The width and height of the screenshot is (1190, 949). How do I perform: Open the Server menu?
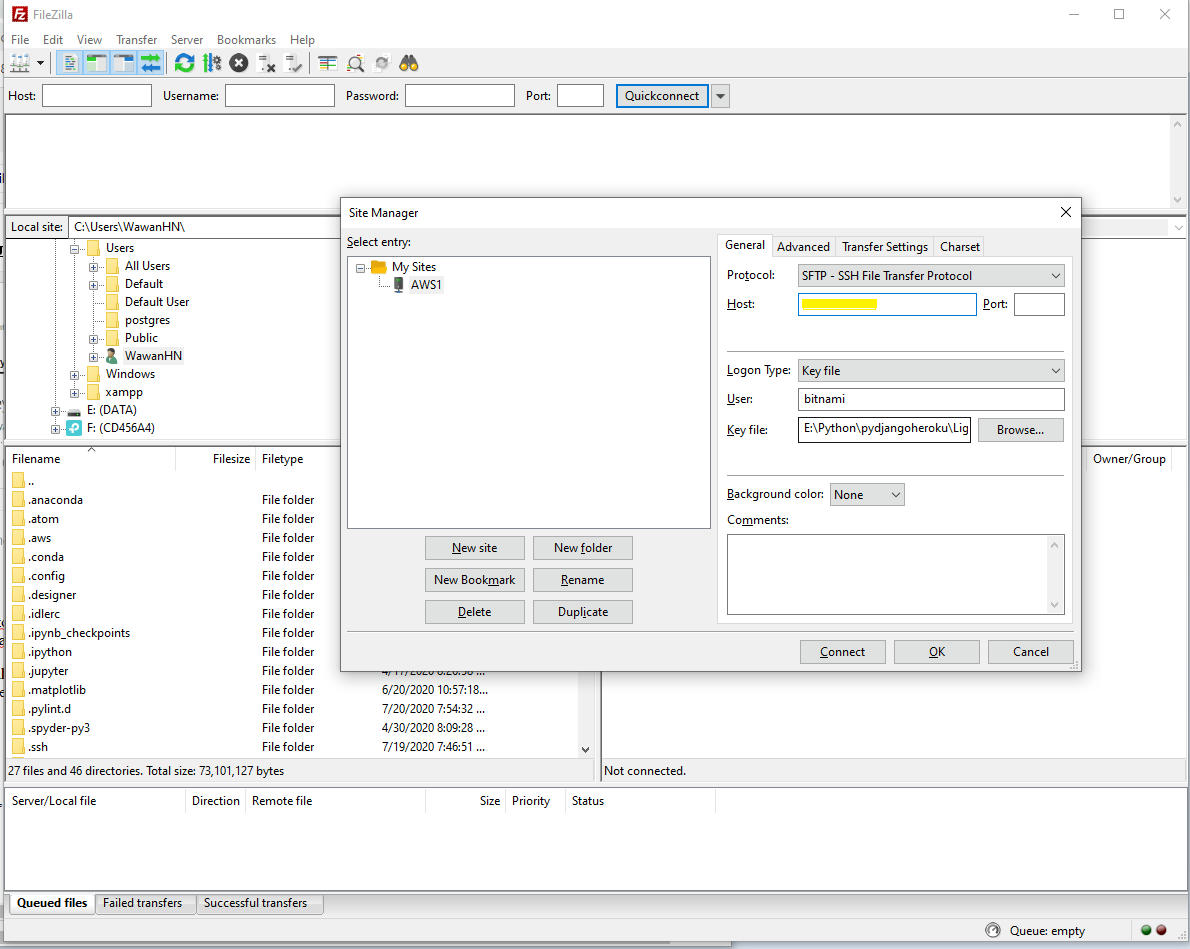(x=187, y=39)
